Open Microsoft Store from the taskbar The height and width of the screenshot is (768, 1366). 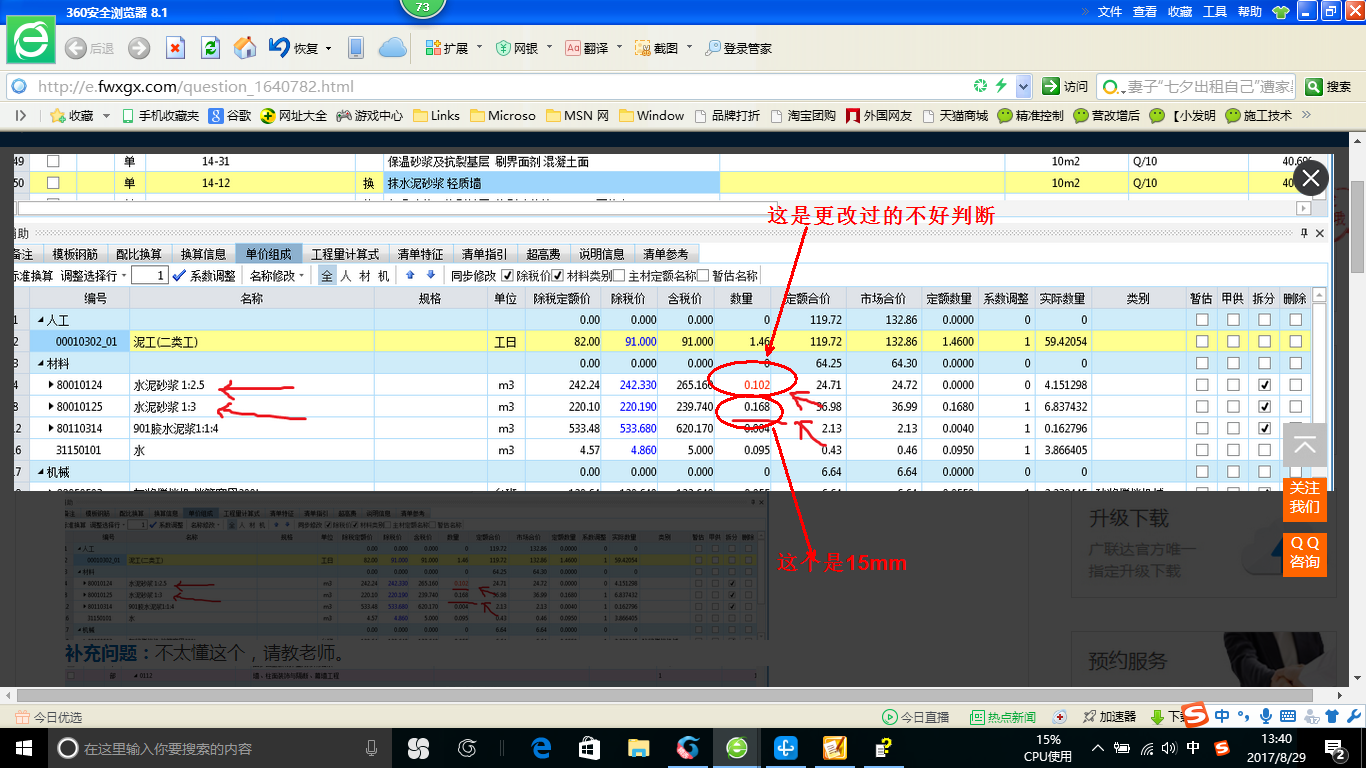[x=590, y=748]
